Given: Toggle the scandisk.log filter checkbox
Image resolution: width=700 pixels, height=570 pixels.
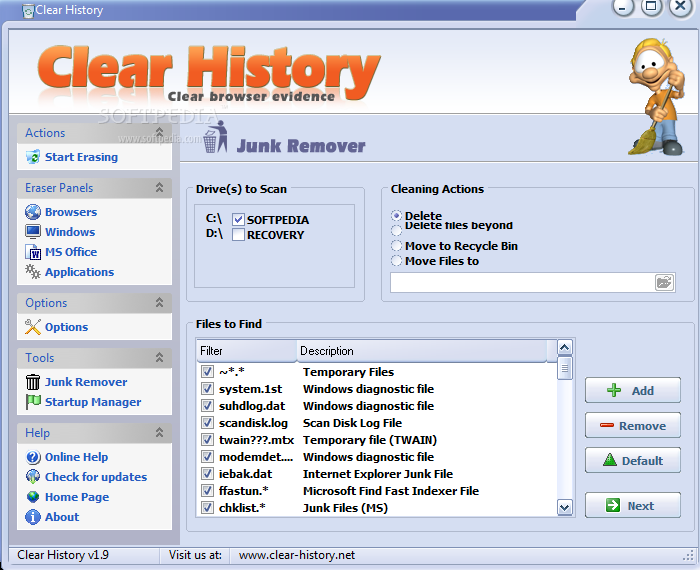Looking at the screenshot, I should [207, 422].
